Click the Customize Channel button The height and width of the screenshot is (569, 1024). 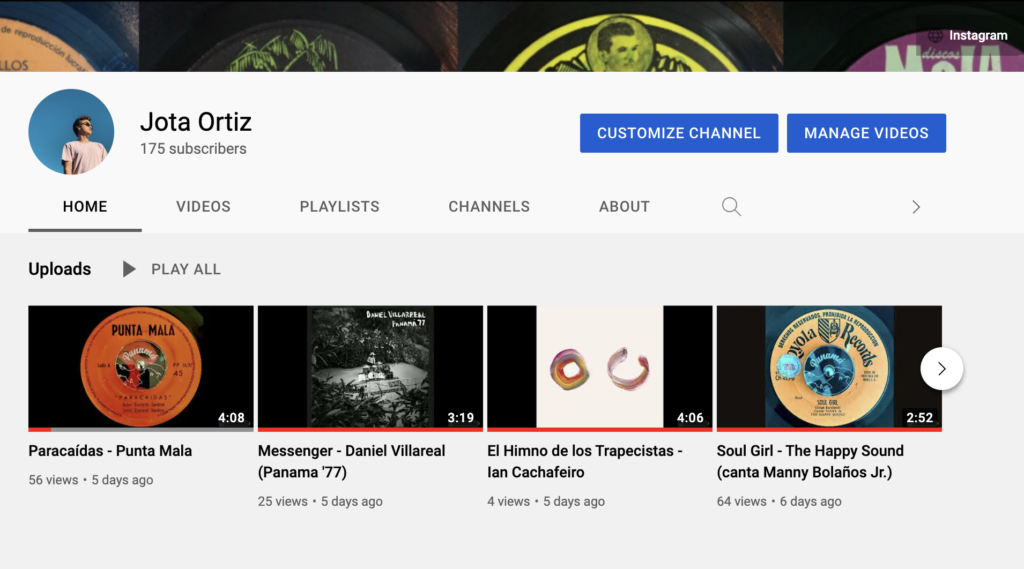pos(679,133)
